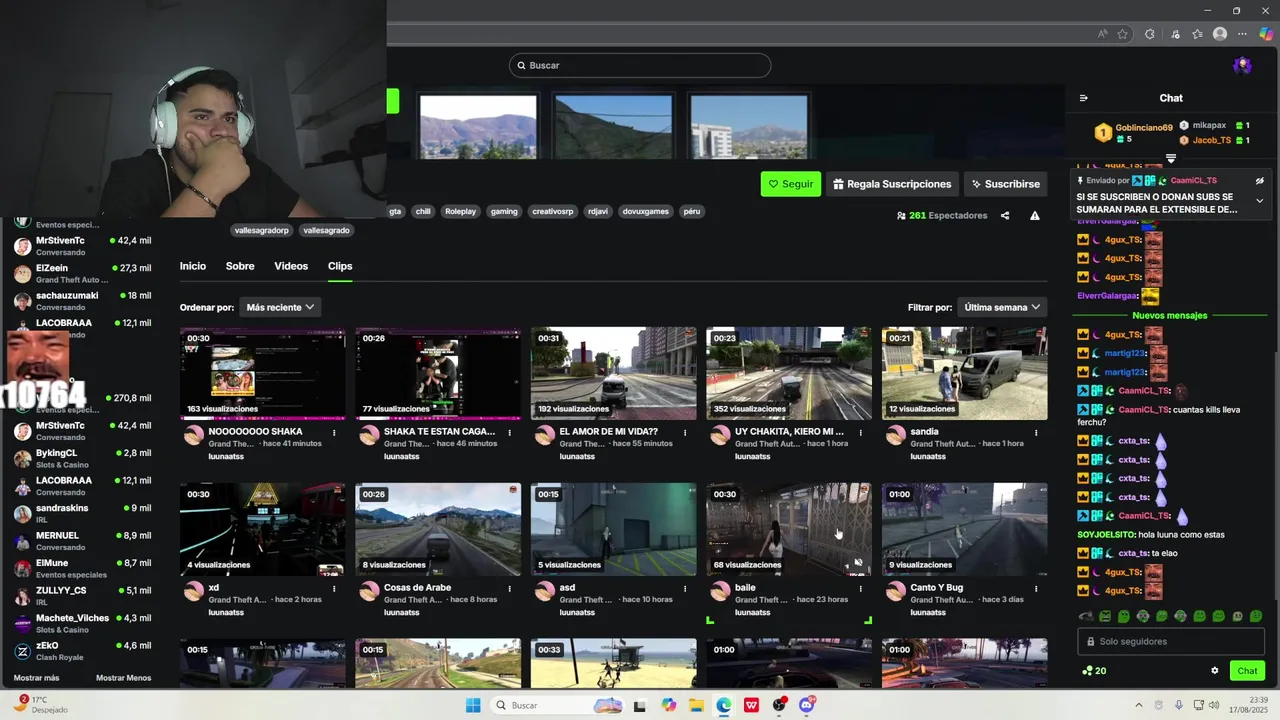Image resolution: width=1280 pixels, height=720 pixels.
Task: Click Goblinciano69 top gifter name
Action: (1144, 128)
